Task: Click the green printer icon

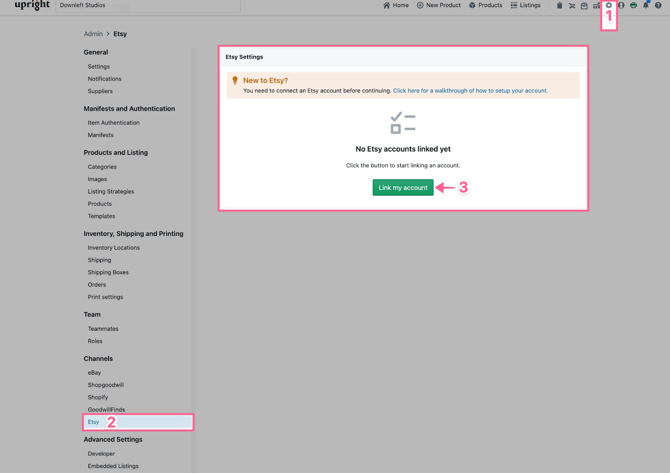Action: [x=634, y=5]
